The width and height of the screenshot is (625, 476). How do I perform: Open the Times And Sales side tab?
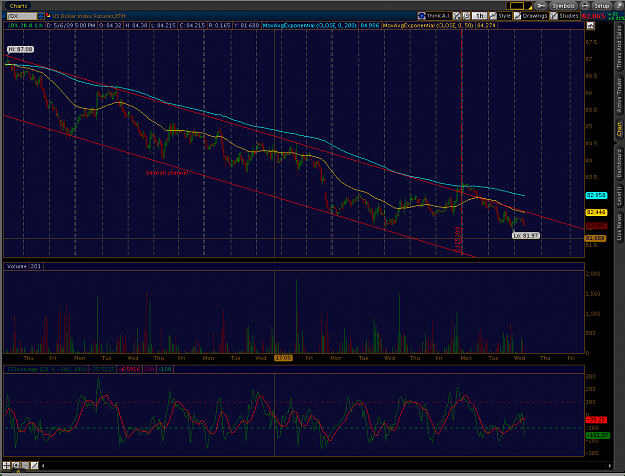619,47
